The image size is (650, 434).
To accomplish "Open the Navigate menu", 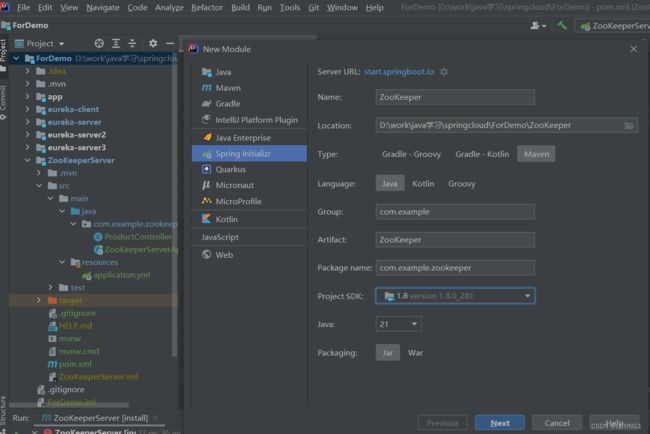I will click(x=103, y=7).
